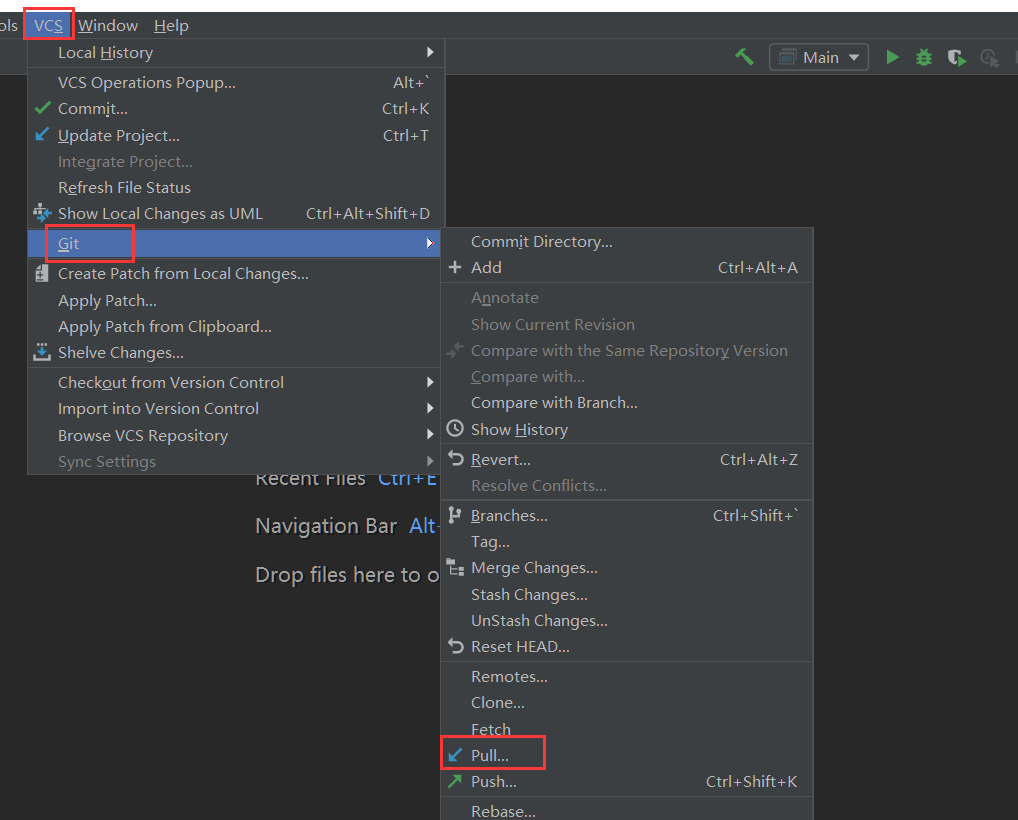Expand the Local History submenu

click(236, 53)
